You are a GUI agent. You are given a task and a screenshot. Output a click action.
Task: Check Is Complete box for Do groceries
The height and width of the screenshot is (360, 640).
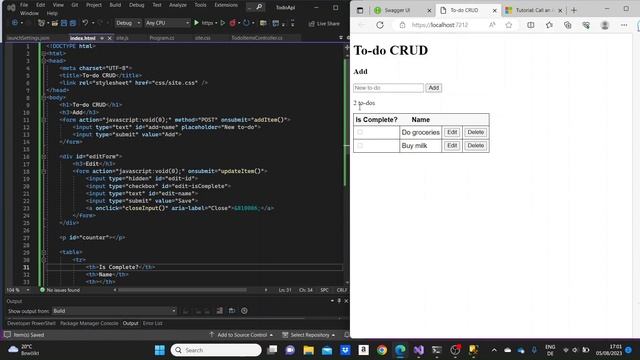(360, 132)
